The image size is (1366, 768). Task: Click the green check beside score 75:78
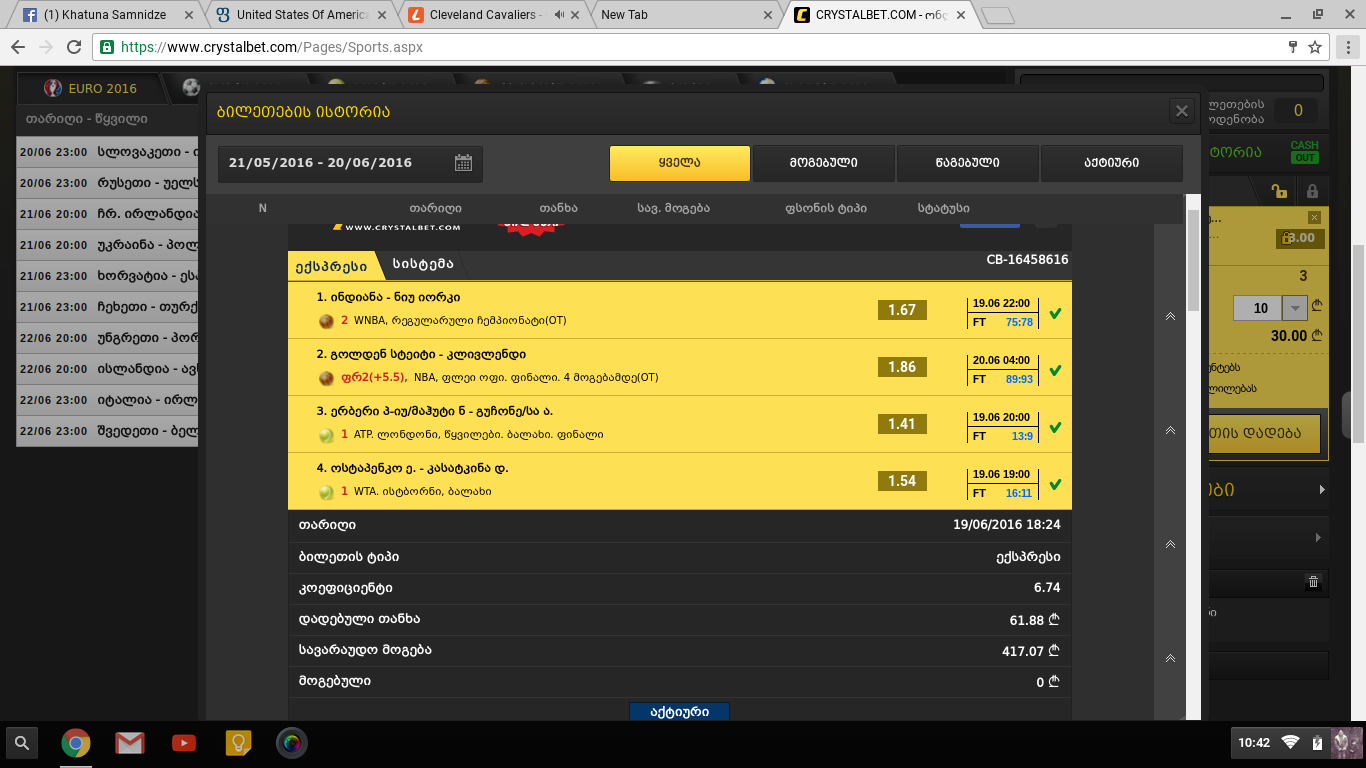click(x=1055, y=314)
